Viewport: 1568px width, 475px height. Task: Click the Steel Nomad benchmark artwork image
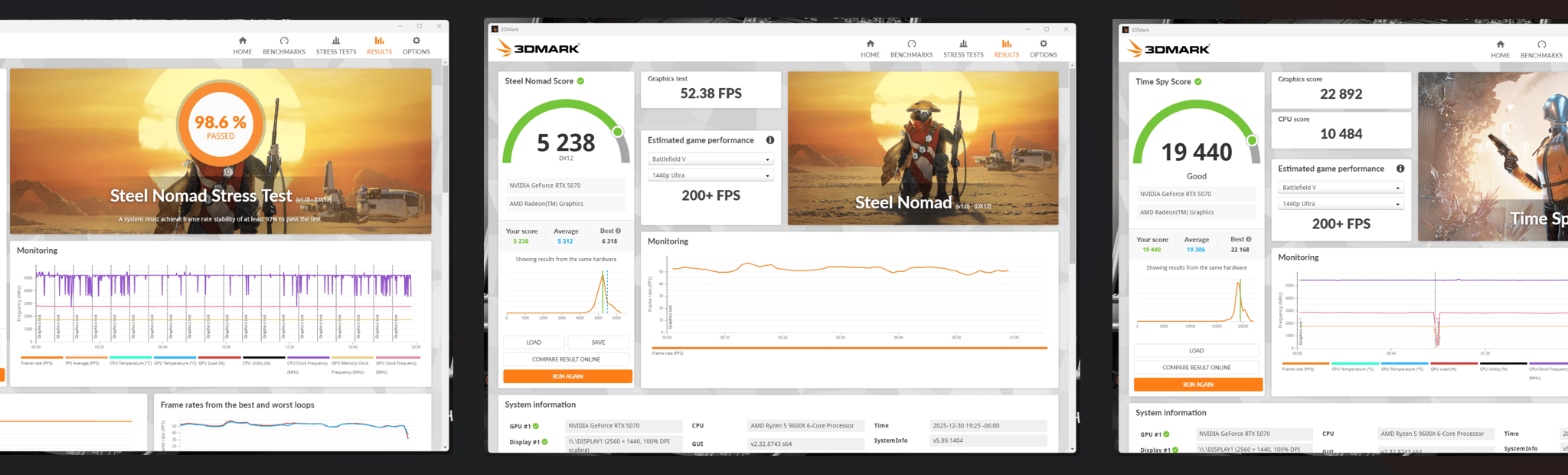(923, 149)
